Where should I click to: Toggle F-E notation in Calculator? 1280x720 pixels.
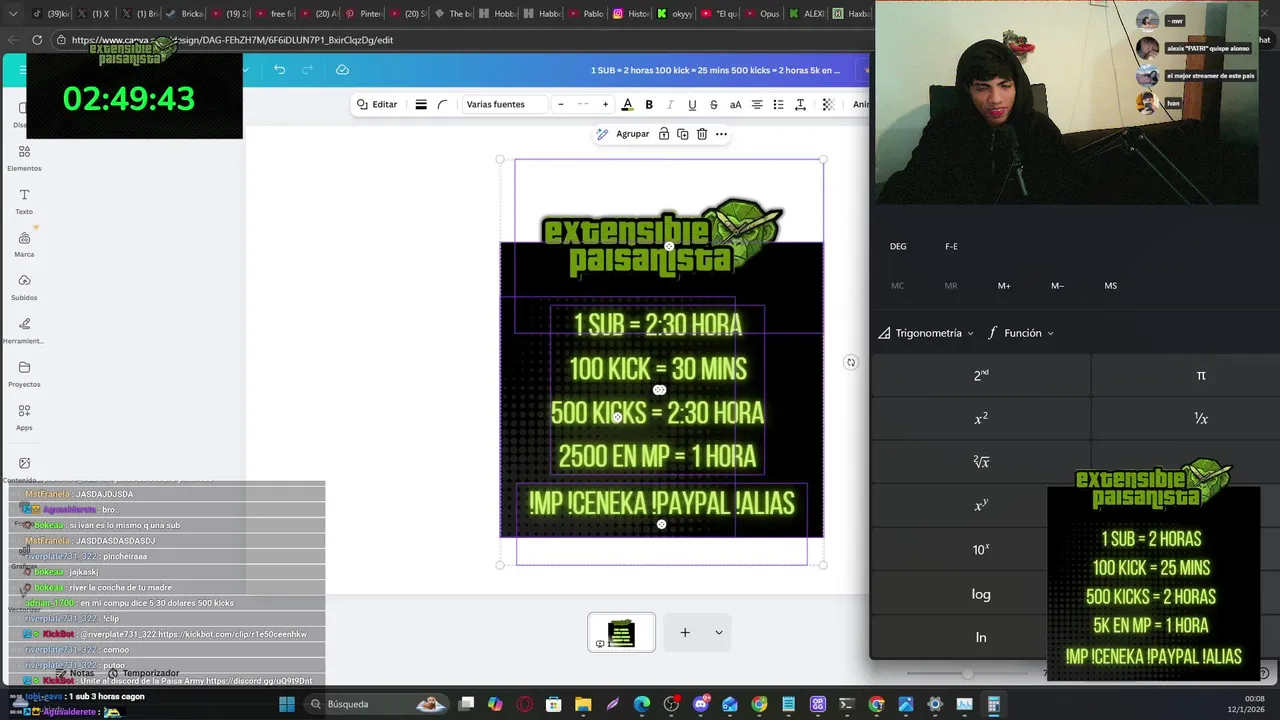click(951, 246)
